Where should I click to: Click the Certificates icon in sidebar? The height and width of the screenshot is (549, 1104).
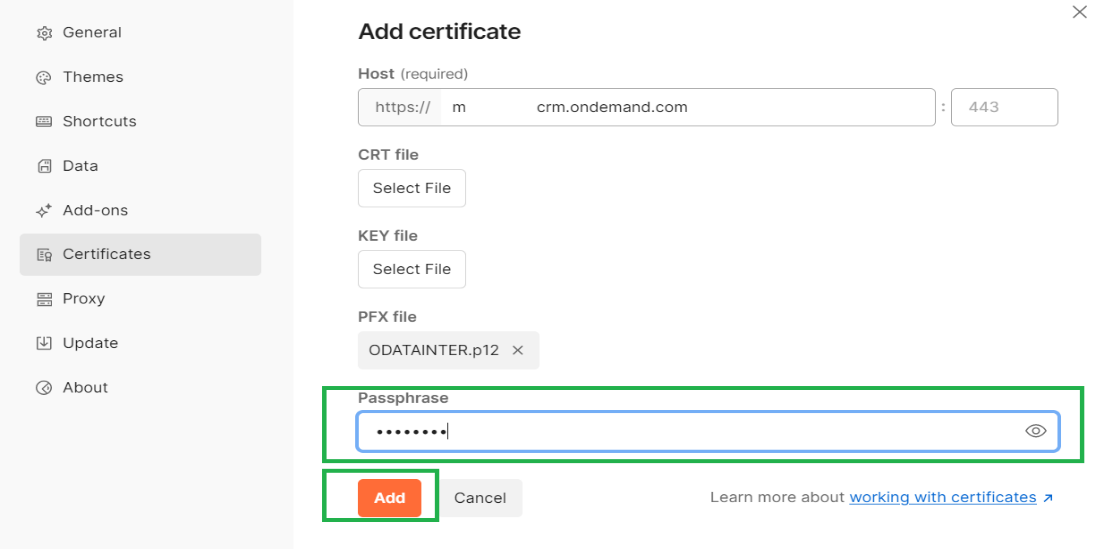[x=44, y=255]
